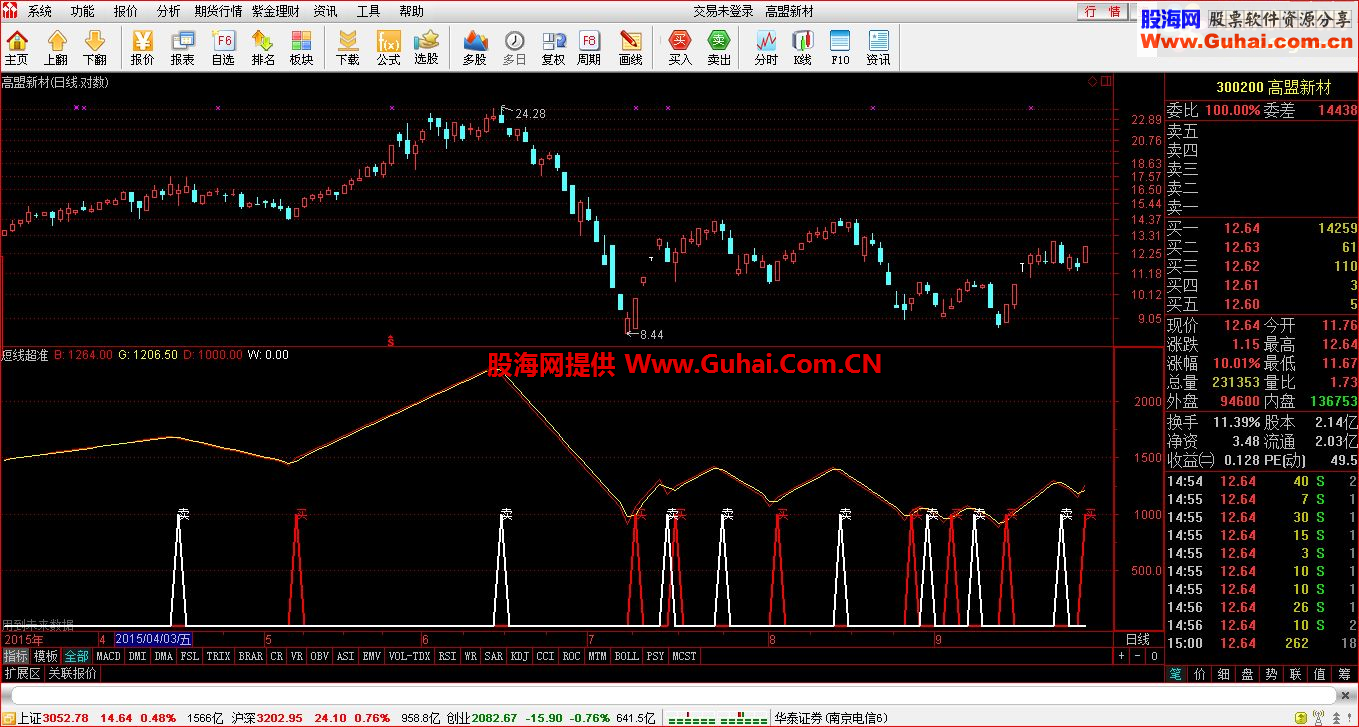Open the 排名 ranking icon
This screenshot has width=1359, height=727.
point(263,47)
